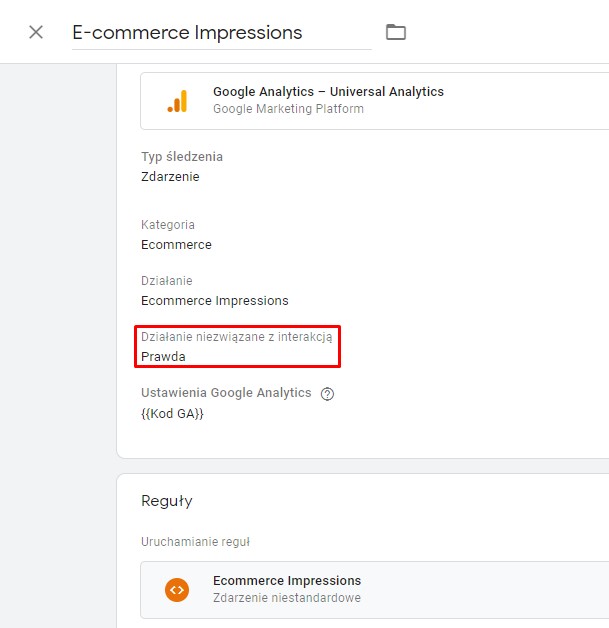
Task: Select the Ecommerce category value
Action: 176,245
